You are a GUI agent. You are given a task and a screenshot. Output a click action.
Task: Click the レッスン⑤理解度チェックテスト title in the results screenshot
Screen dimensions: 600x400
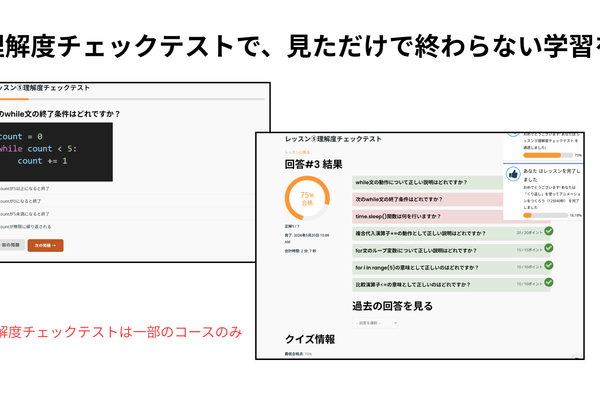pos(333,139)
